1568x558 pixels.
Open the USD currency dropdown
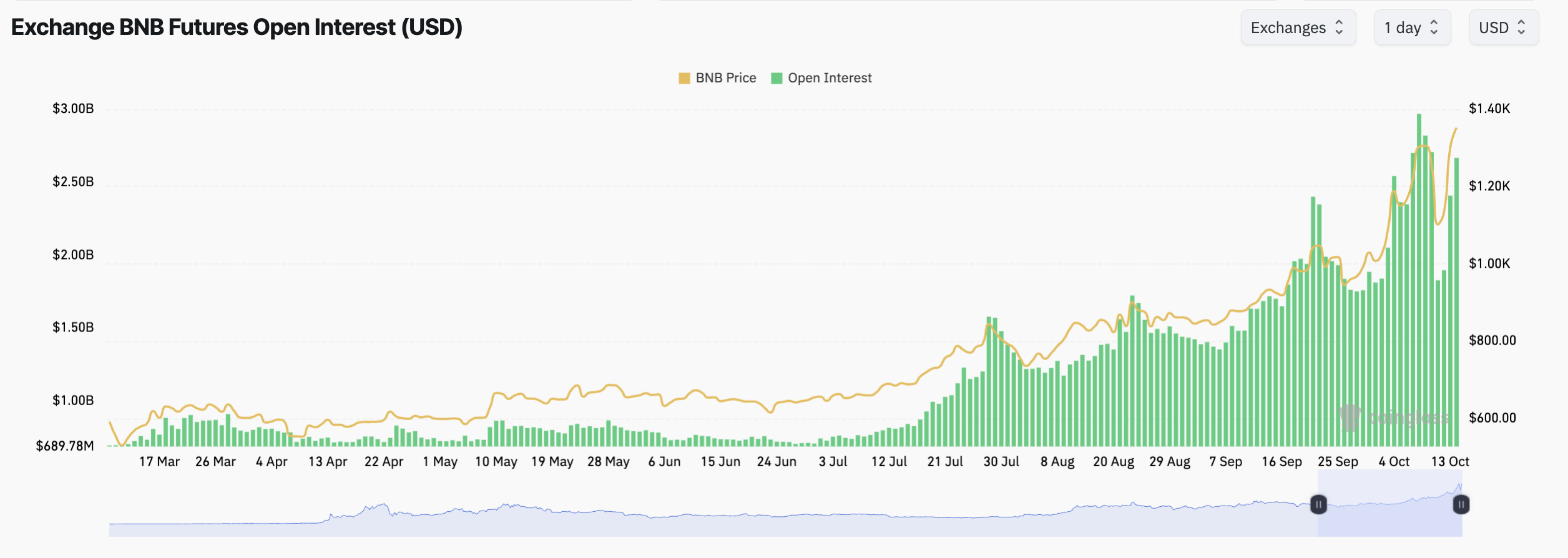coord(1503,27)
